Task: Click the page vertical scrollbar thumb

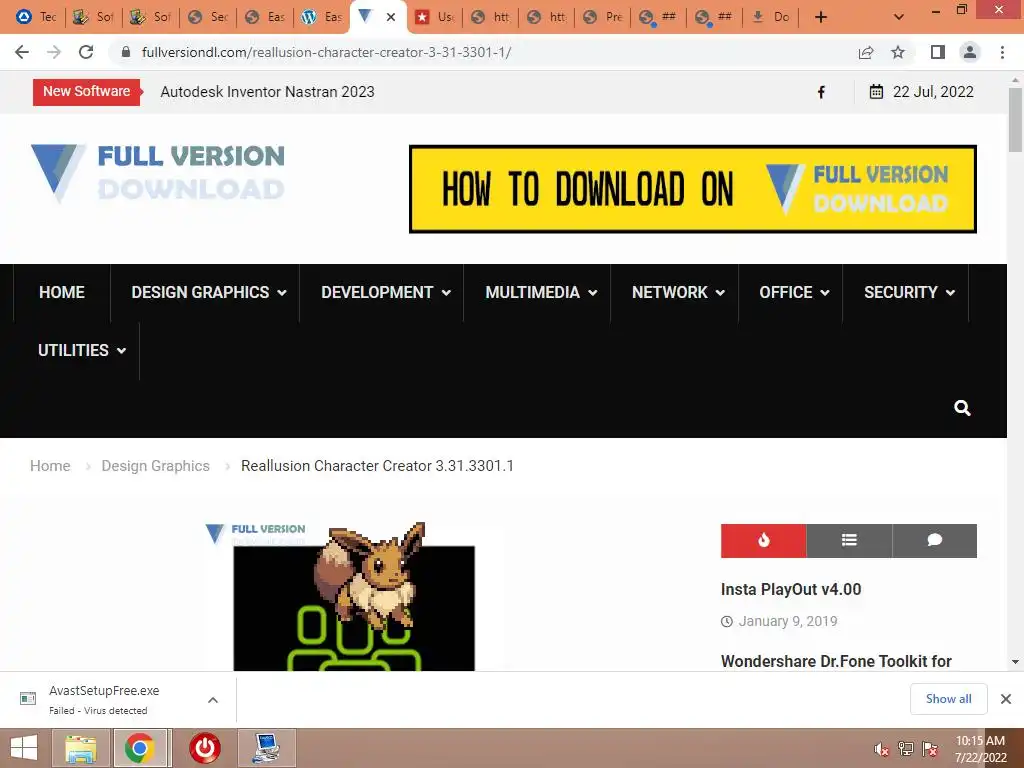Action: point(1016,120)
